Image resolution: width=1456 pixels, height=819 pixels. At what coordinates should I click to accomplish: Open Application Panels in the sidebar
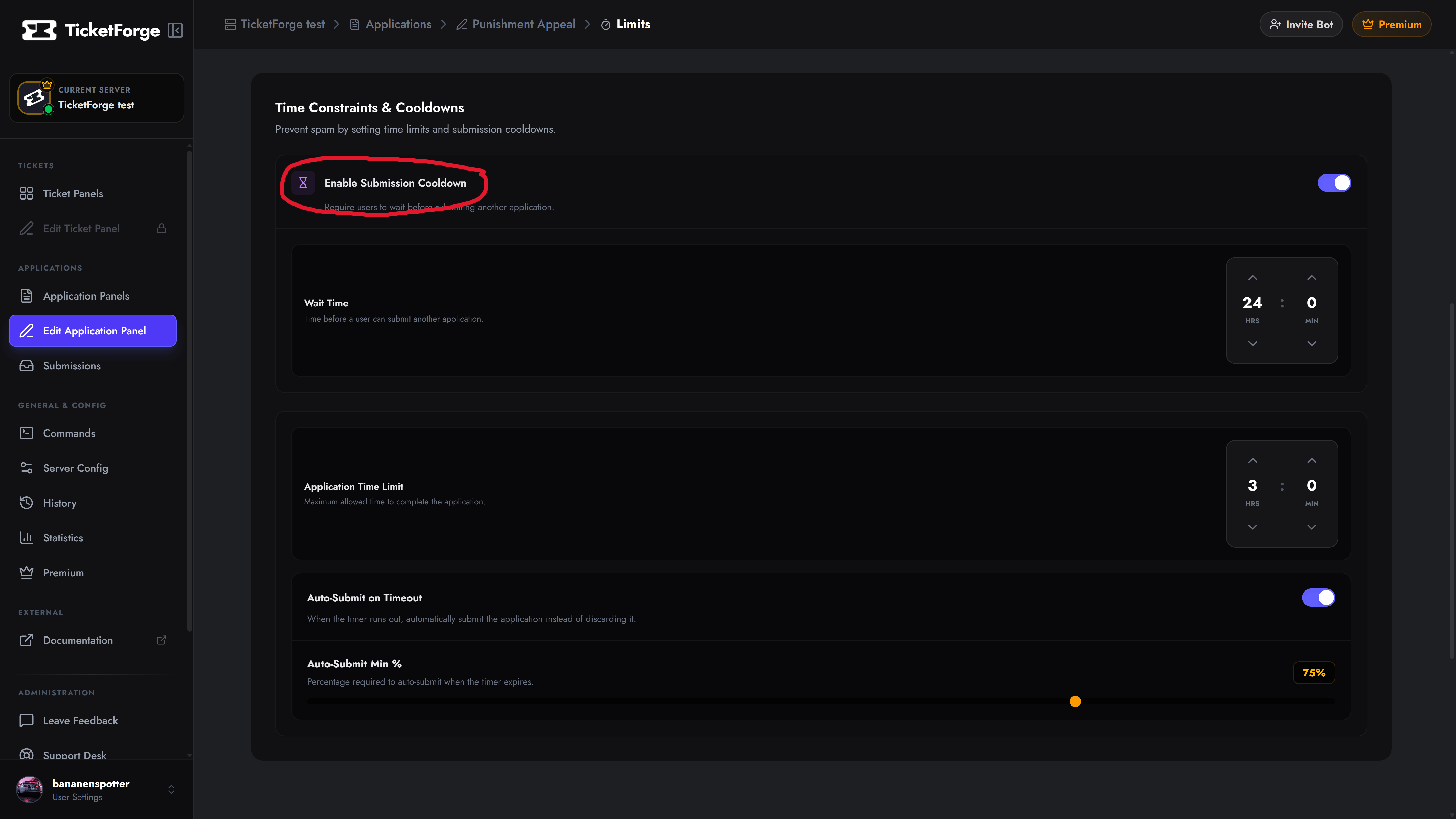[x=93, y=295]
